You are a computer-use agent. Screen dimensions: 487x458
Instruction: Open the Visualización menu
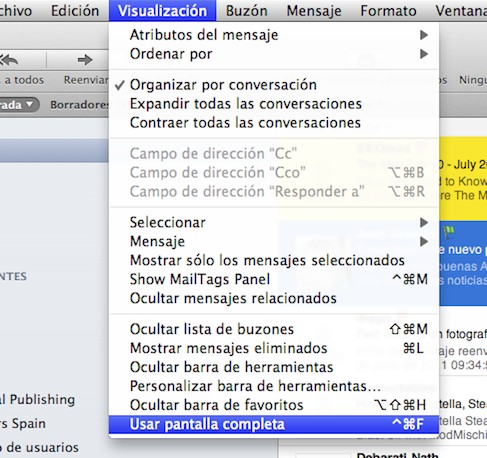[162, 11]
